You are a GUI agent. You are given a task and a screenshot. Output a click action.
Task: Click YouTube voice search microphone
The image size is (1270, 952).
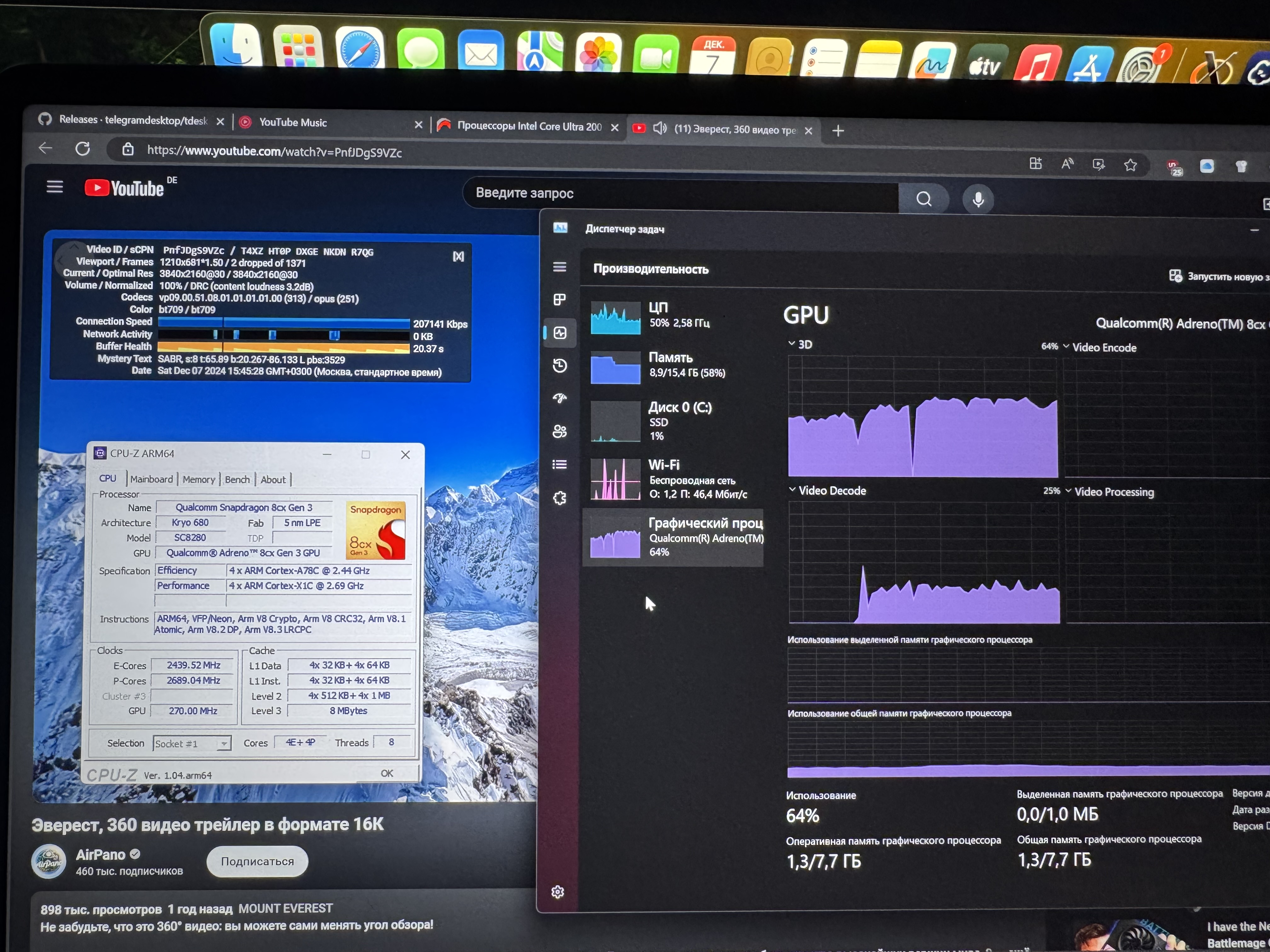coord(978,199)
